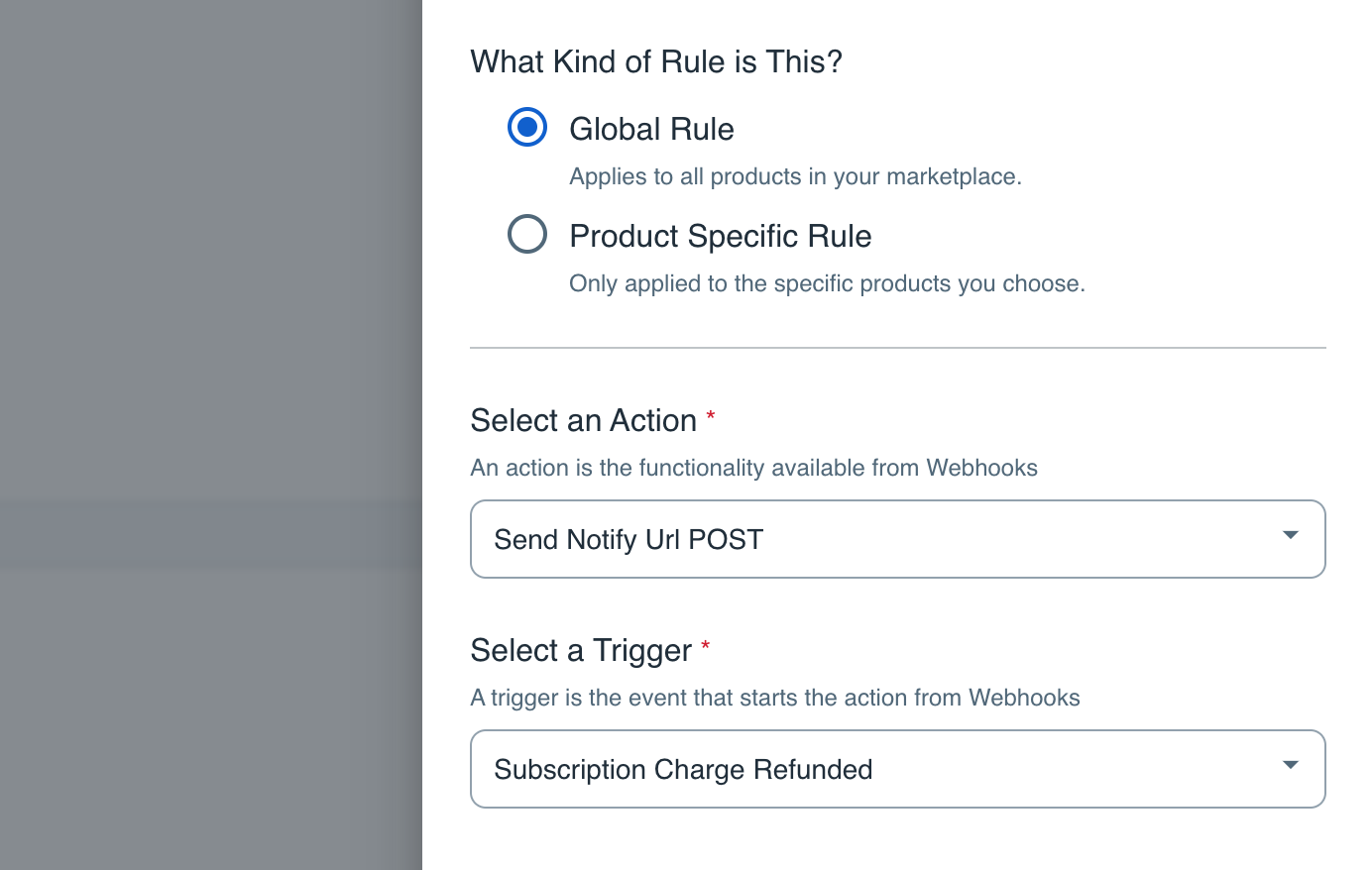
Task: Click the arrow icon in the Trigger dropdown
Action: (x=1290, y=765)
